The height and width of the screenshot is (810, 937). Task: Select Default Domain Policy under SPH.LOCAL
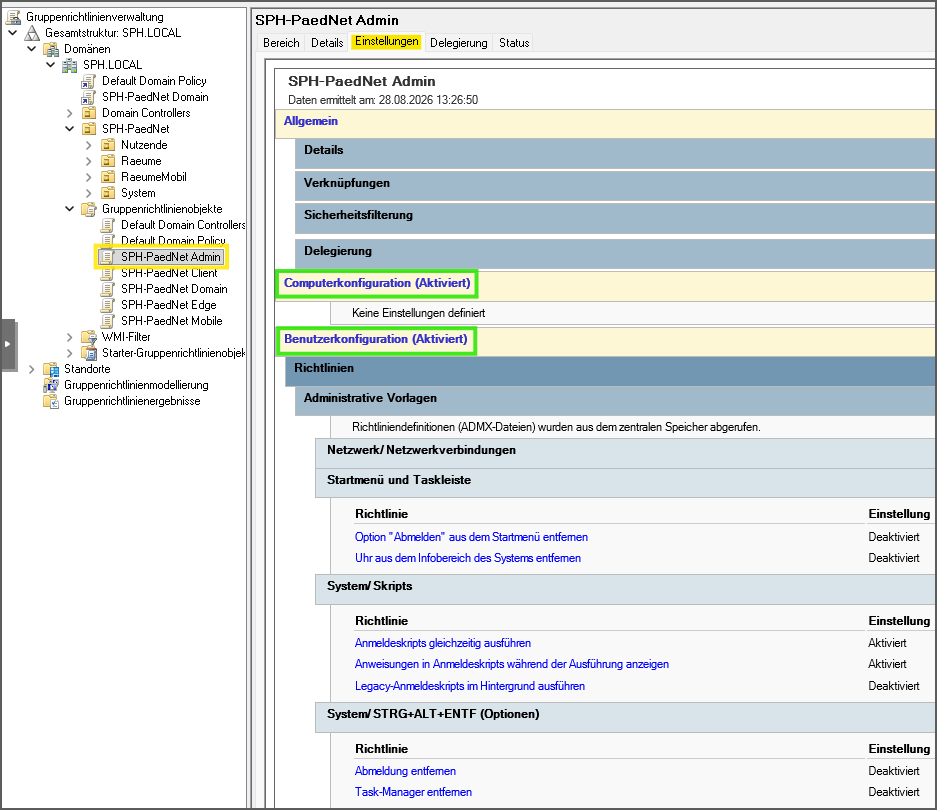tap(154, 81)
